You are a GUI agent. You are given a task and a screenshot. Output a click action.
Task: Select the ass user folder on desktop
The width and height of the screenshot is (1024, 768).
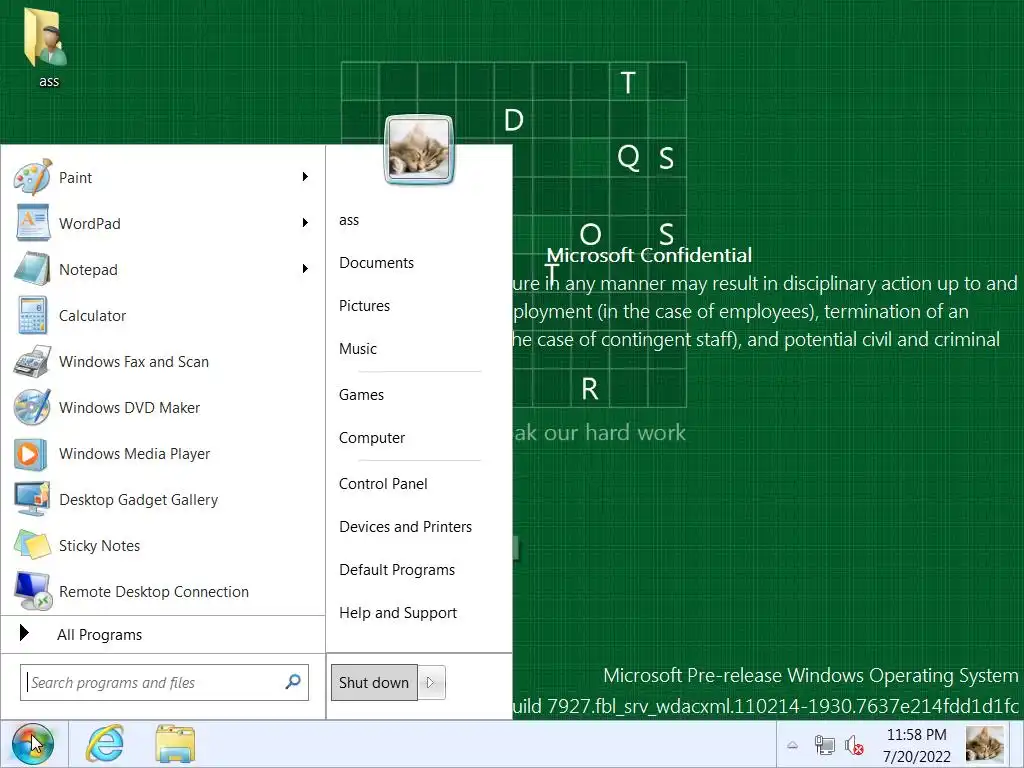[x=46, y=47]
